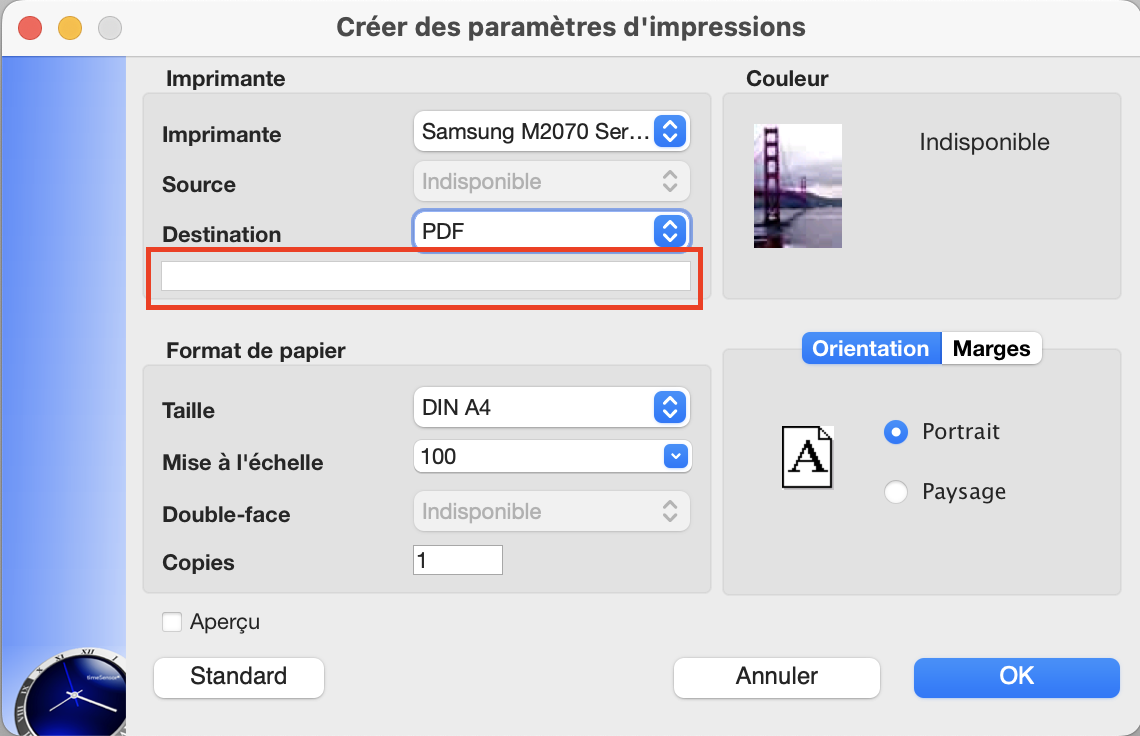Switch to the Marges tab
This screenshot has height=736, width=1140.
[992, 348]
